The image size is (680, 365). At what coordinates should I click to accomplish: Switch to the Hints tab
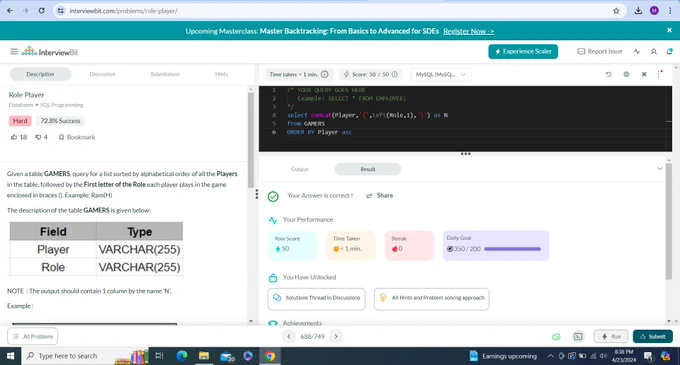[221, 74]
